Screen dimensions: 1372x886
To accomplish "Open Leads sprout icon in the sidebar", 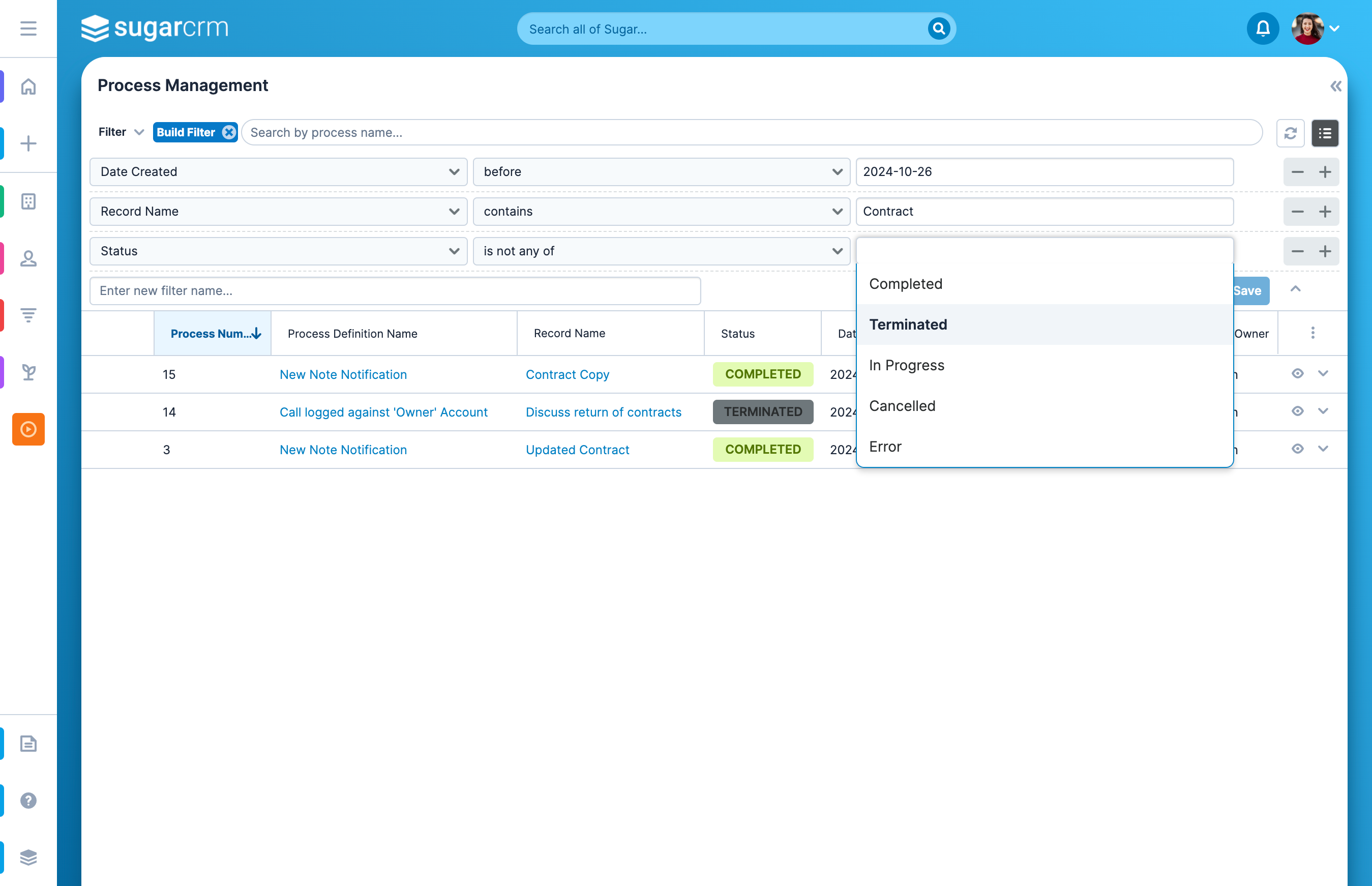I will tap(28, 372).
